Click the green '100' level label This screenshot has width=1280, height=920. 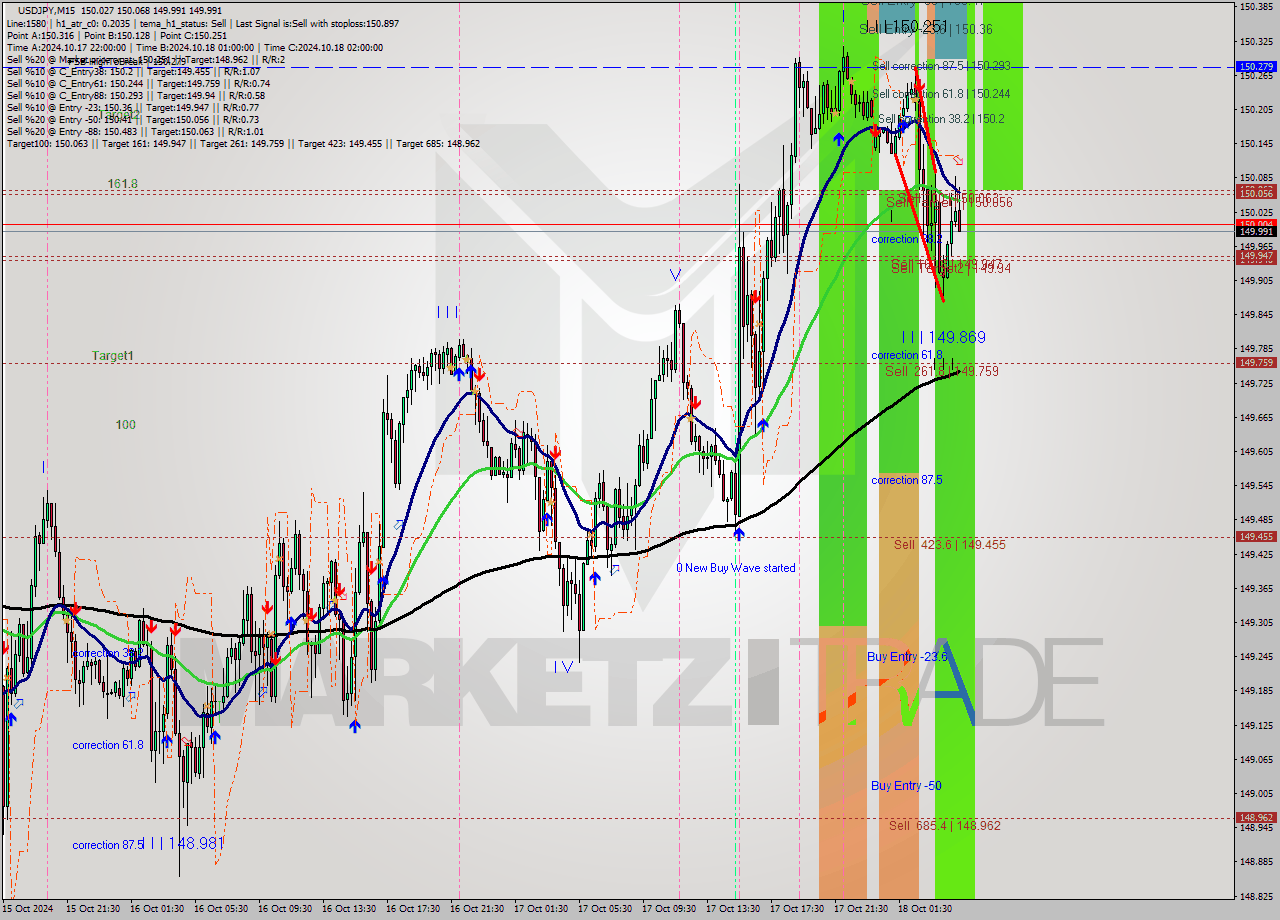click(x=125, y=425)
